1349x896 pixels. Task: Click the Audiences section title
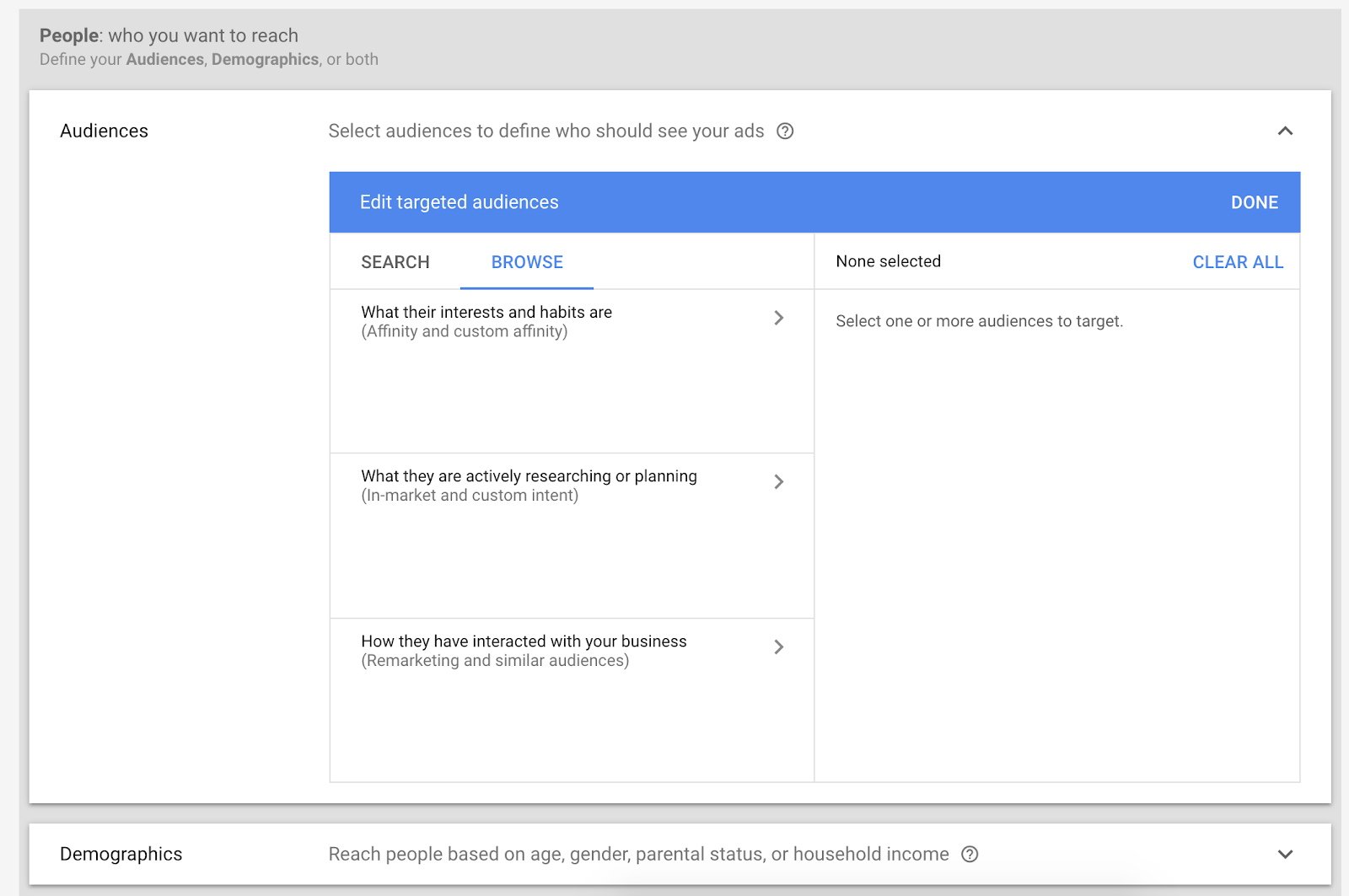(104, 131)
